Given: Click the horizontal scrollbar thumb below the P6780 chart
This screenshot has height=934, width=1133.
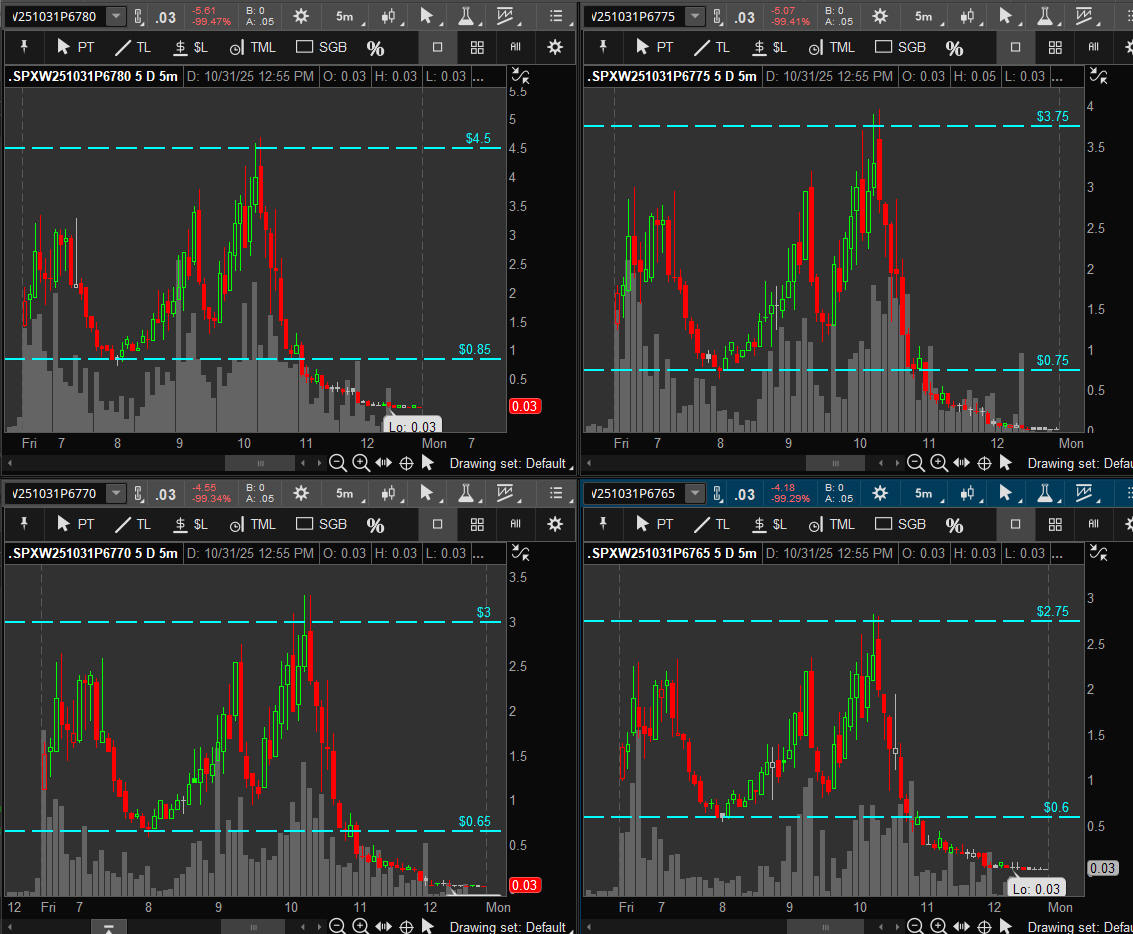Looking at the screenshot, I should pyautogui.click(x=260, y=463).
